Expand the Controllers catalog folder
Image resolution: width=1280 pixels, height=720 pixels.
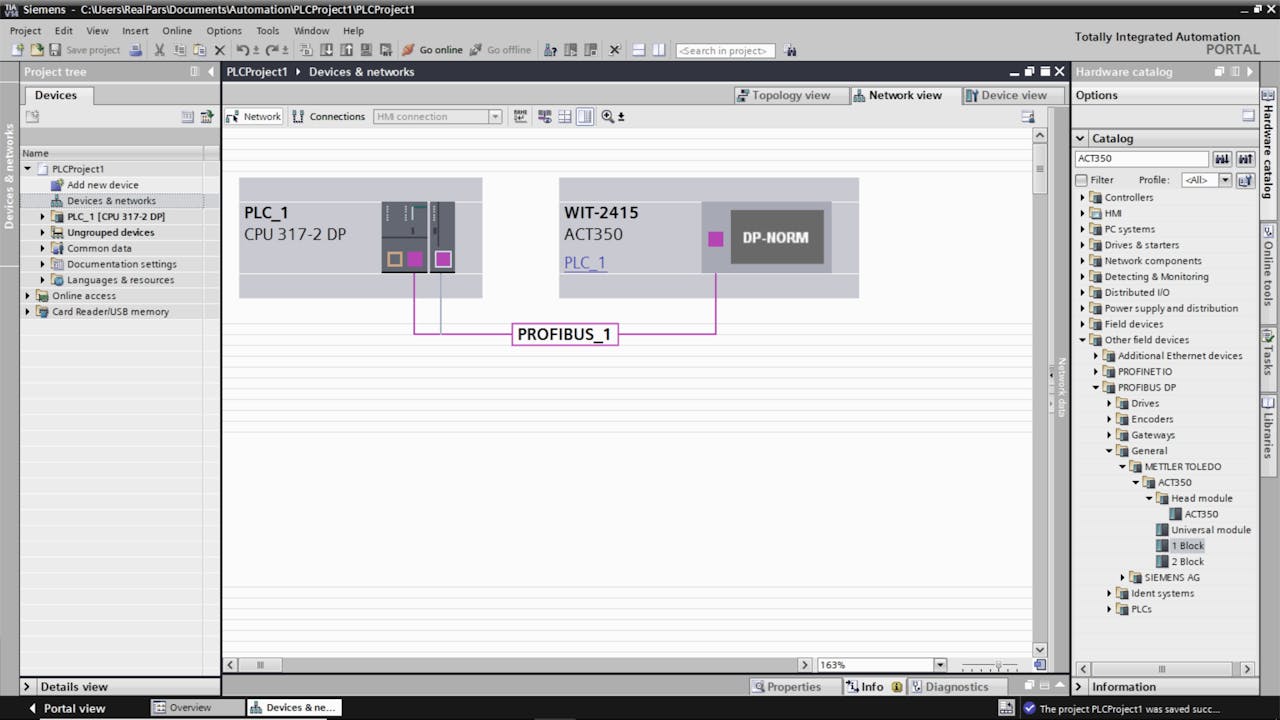click(x=1082, y=197)
